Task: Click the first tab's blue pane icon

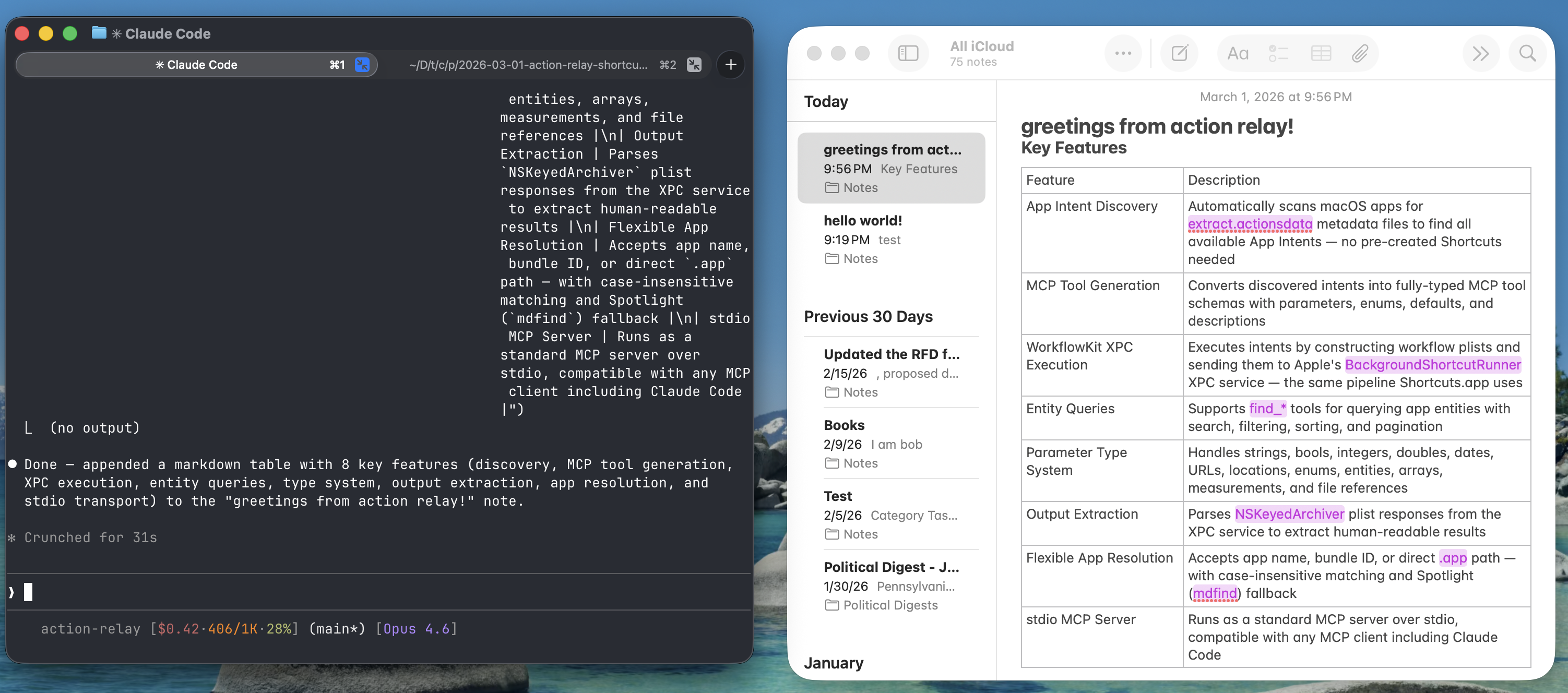Action: (x=362, y=65)
